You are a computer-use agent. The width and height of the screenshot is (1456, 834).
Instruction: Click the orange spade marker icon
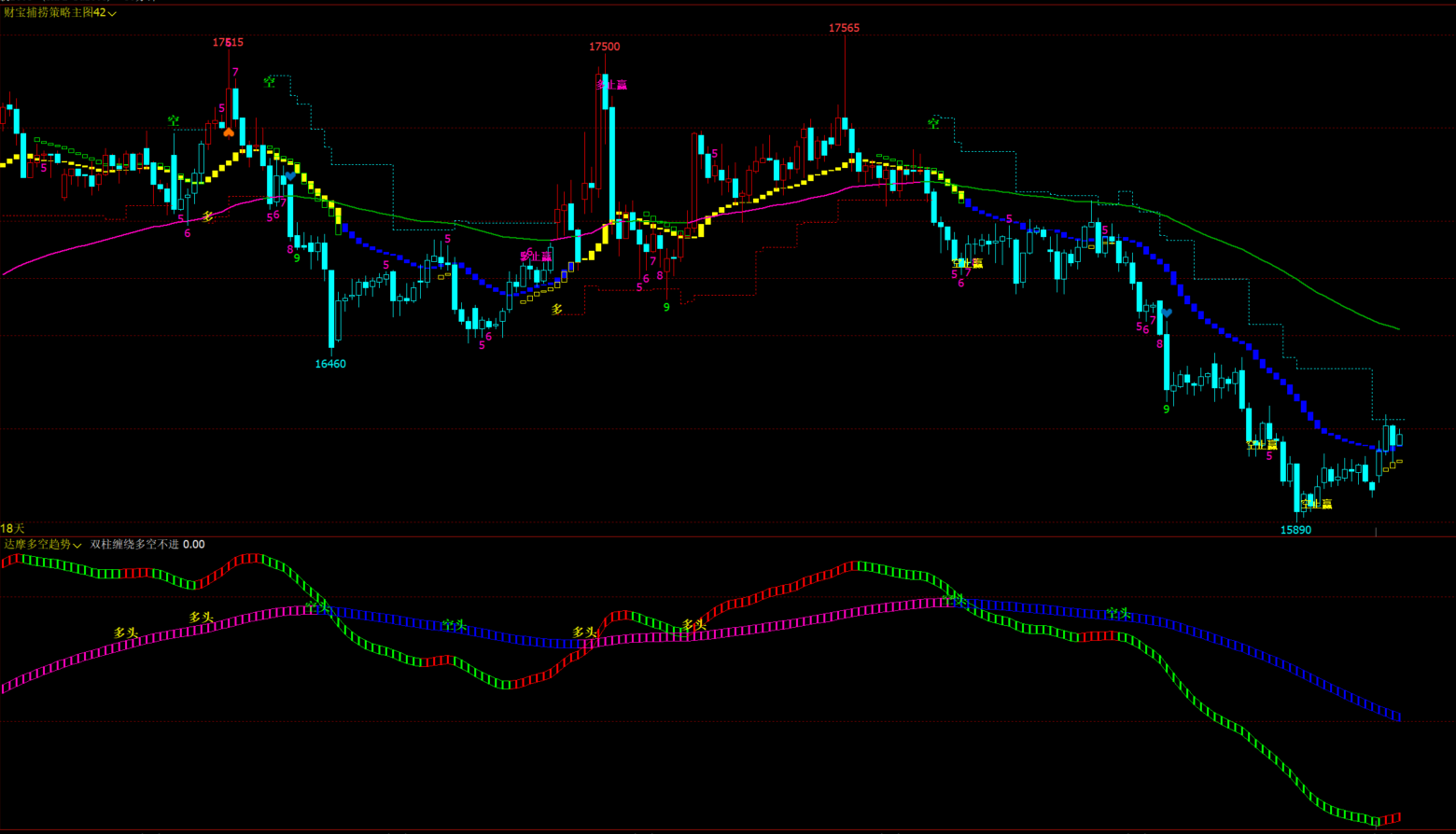[229, 132]
